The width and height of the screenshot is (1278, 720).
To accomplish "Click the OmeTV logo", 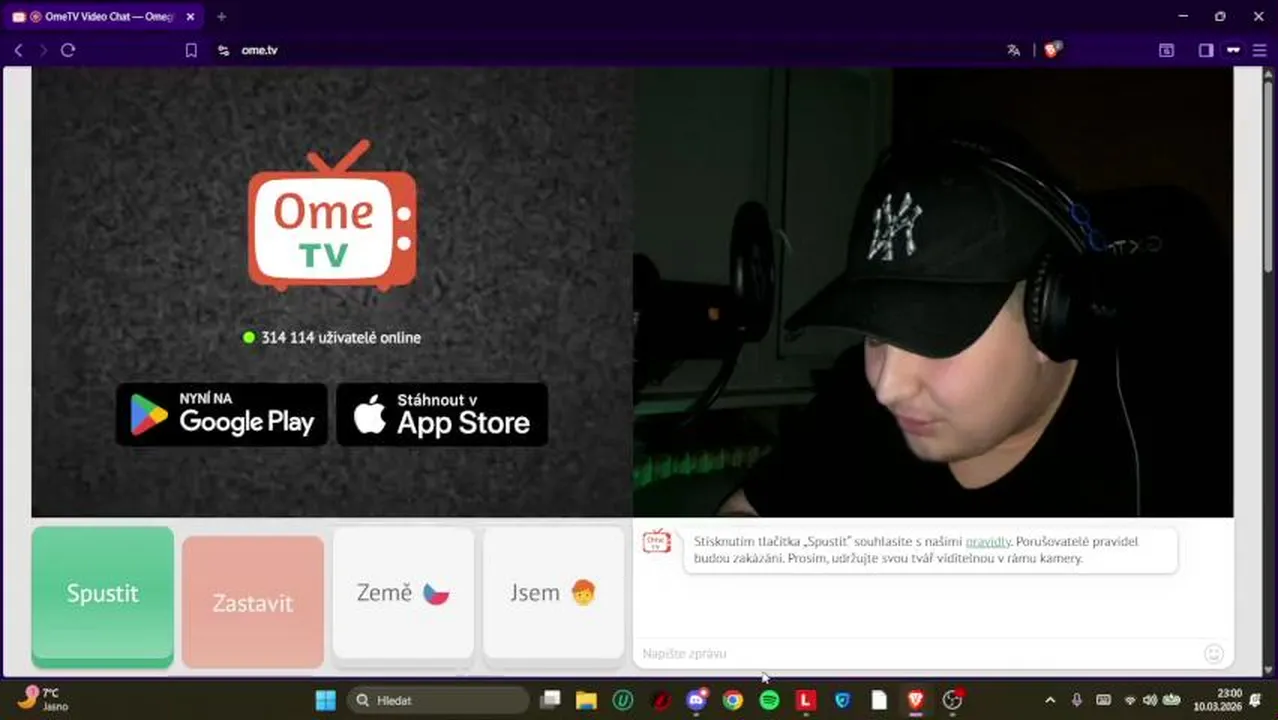I will [332, 215].
